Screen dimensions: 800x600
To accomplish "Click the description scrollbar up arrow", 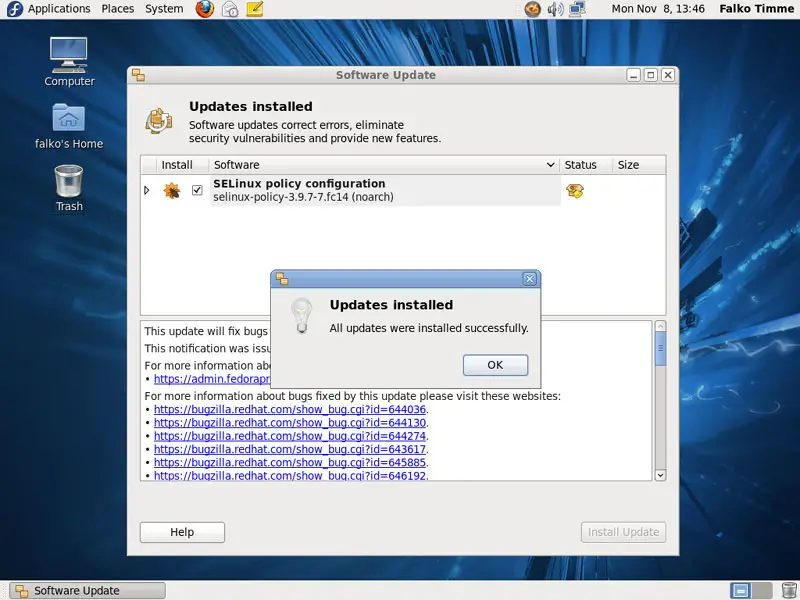I will pyautogui.click(x=660, y=326).
